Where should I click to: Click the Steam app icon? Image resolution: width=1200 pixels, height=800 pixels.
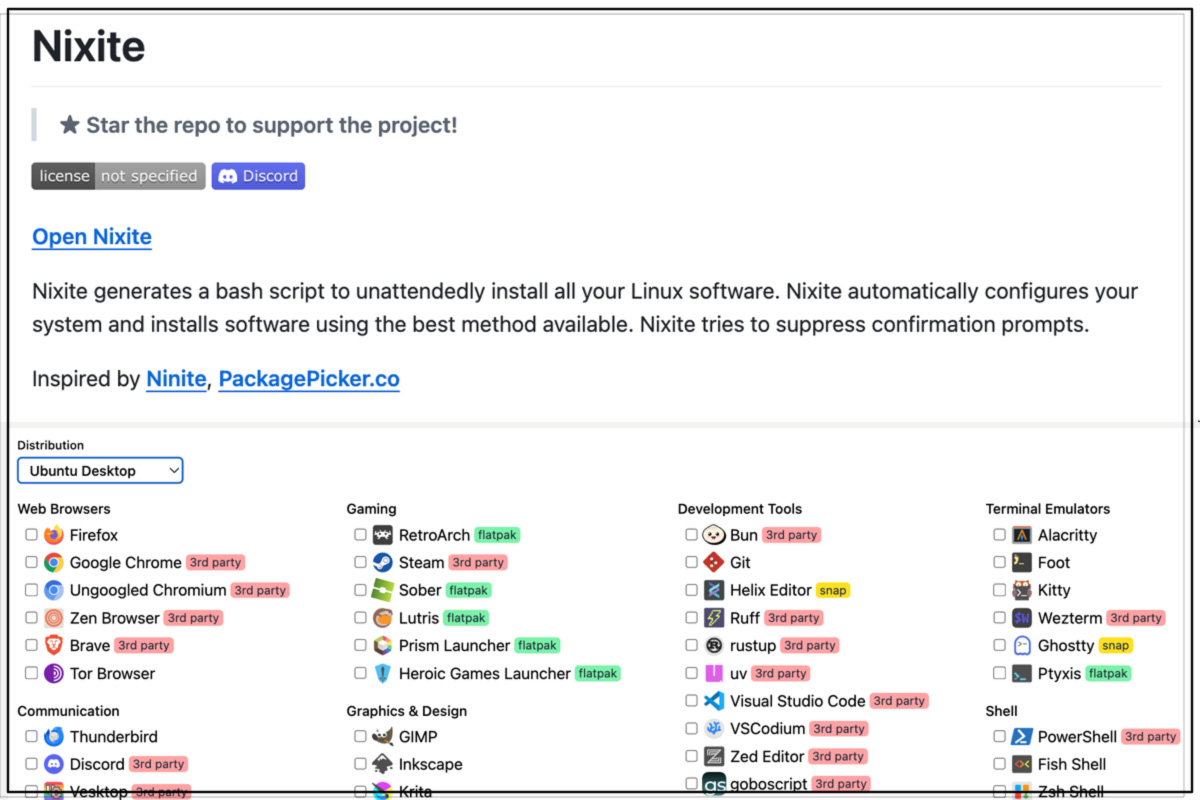[x=383, y=562]
